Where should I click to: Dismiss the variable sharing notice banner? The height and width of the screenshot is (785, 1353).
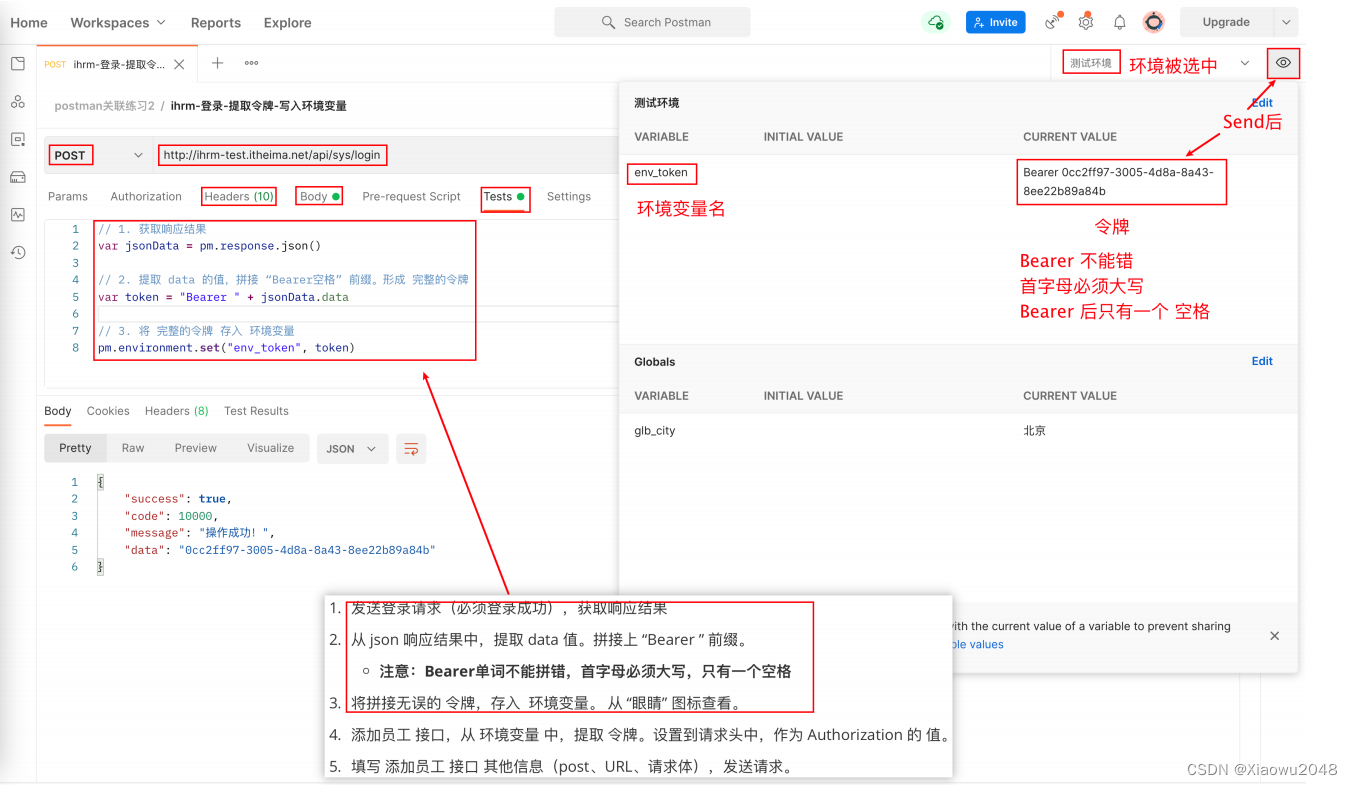pyautogui.click(x=1274, y=635)
